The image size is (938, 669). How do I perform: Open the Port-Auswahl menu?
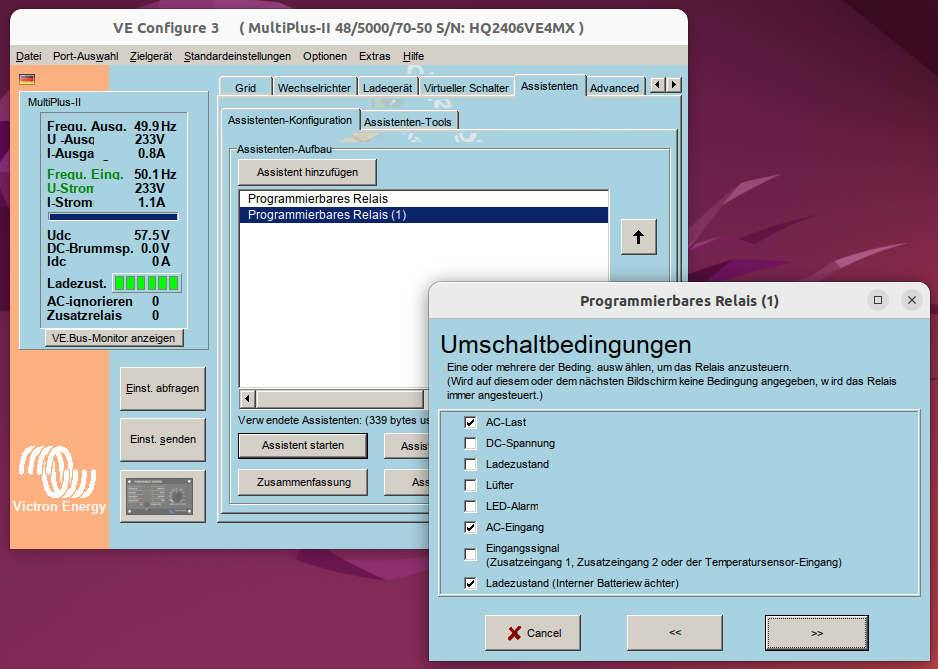[86, 56]
